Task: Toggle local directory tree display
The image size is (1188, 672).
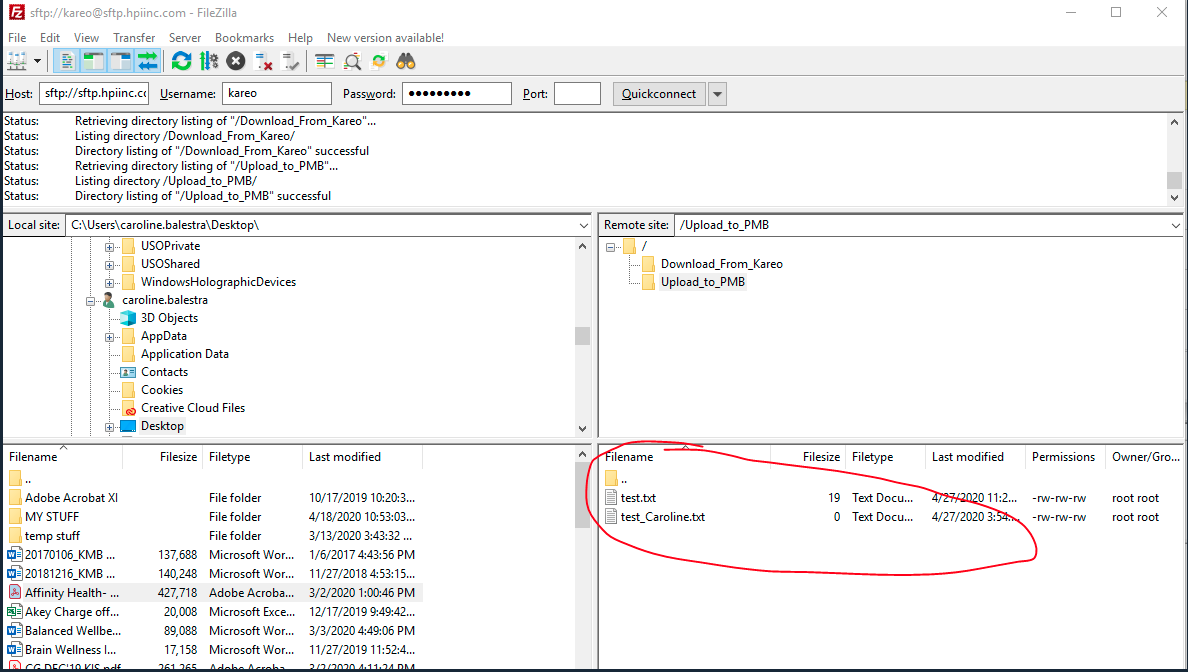Action: tap(94, 61)
